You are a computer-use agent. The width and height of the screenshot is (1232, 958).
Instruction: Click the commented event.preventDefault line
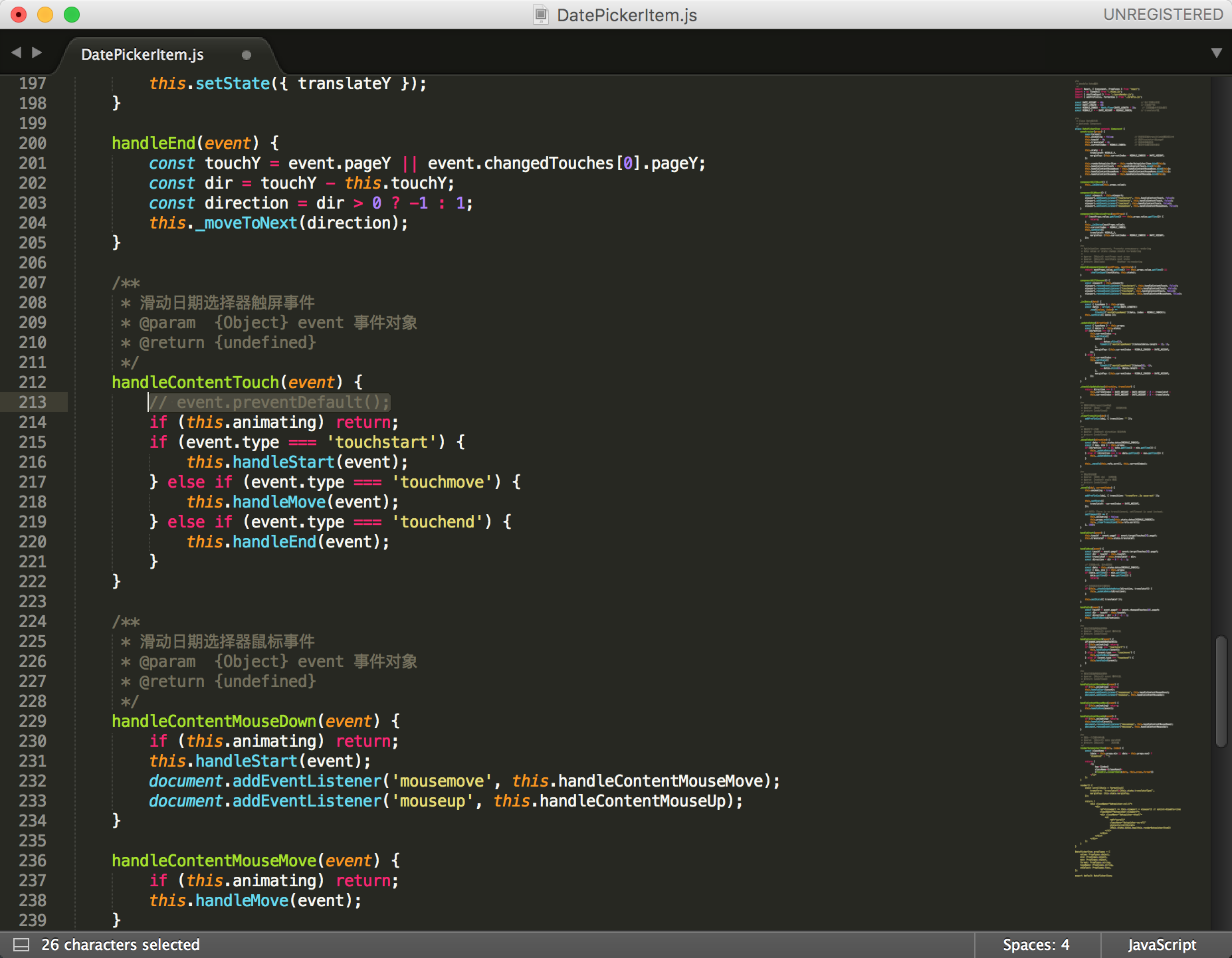coord(269,402)
